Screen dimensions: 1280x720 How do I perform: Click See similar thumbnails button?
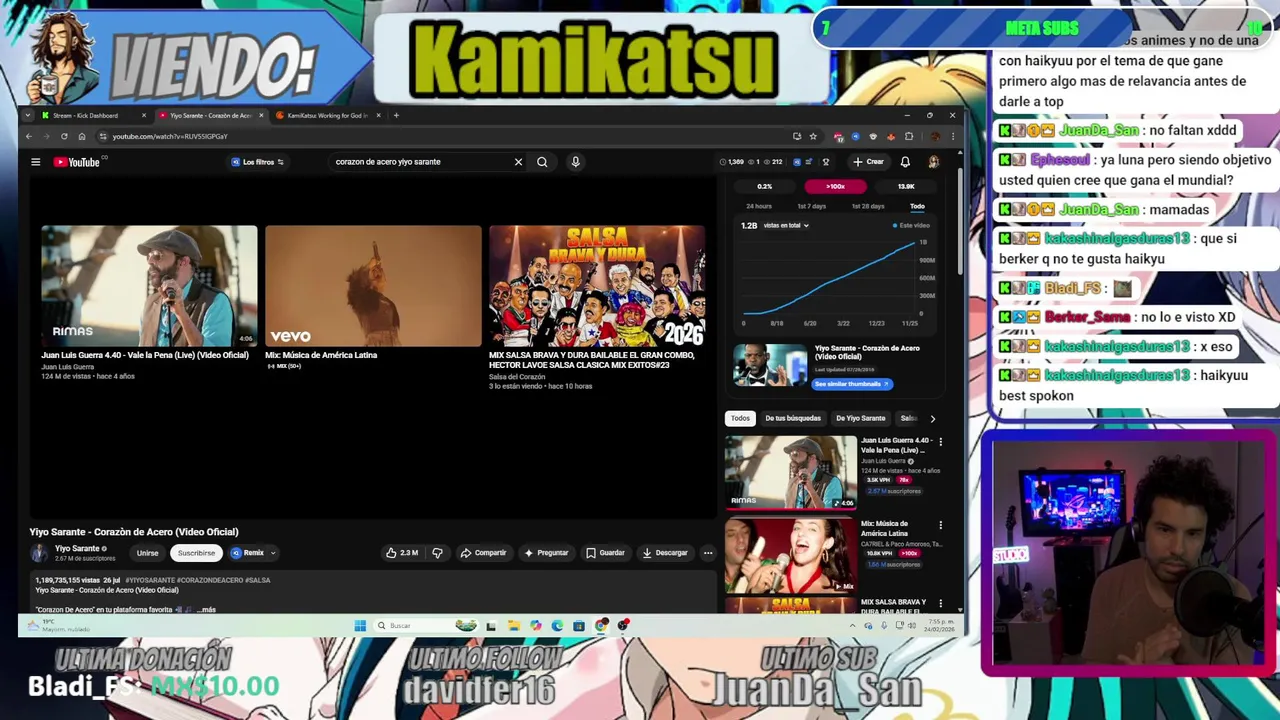[x=851, y=384]
